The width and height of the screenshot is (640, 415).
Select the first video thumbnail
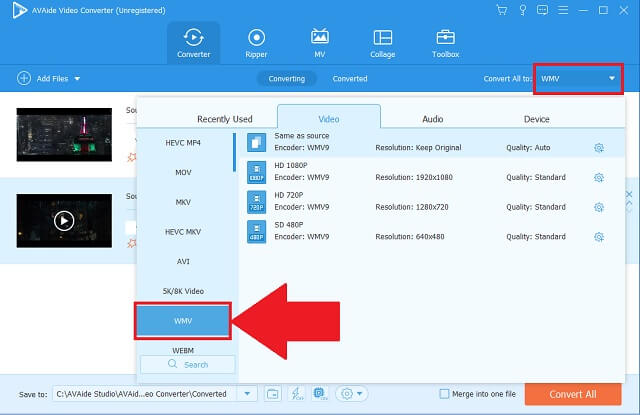pyautogui.click(x=64, y=135)
